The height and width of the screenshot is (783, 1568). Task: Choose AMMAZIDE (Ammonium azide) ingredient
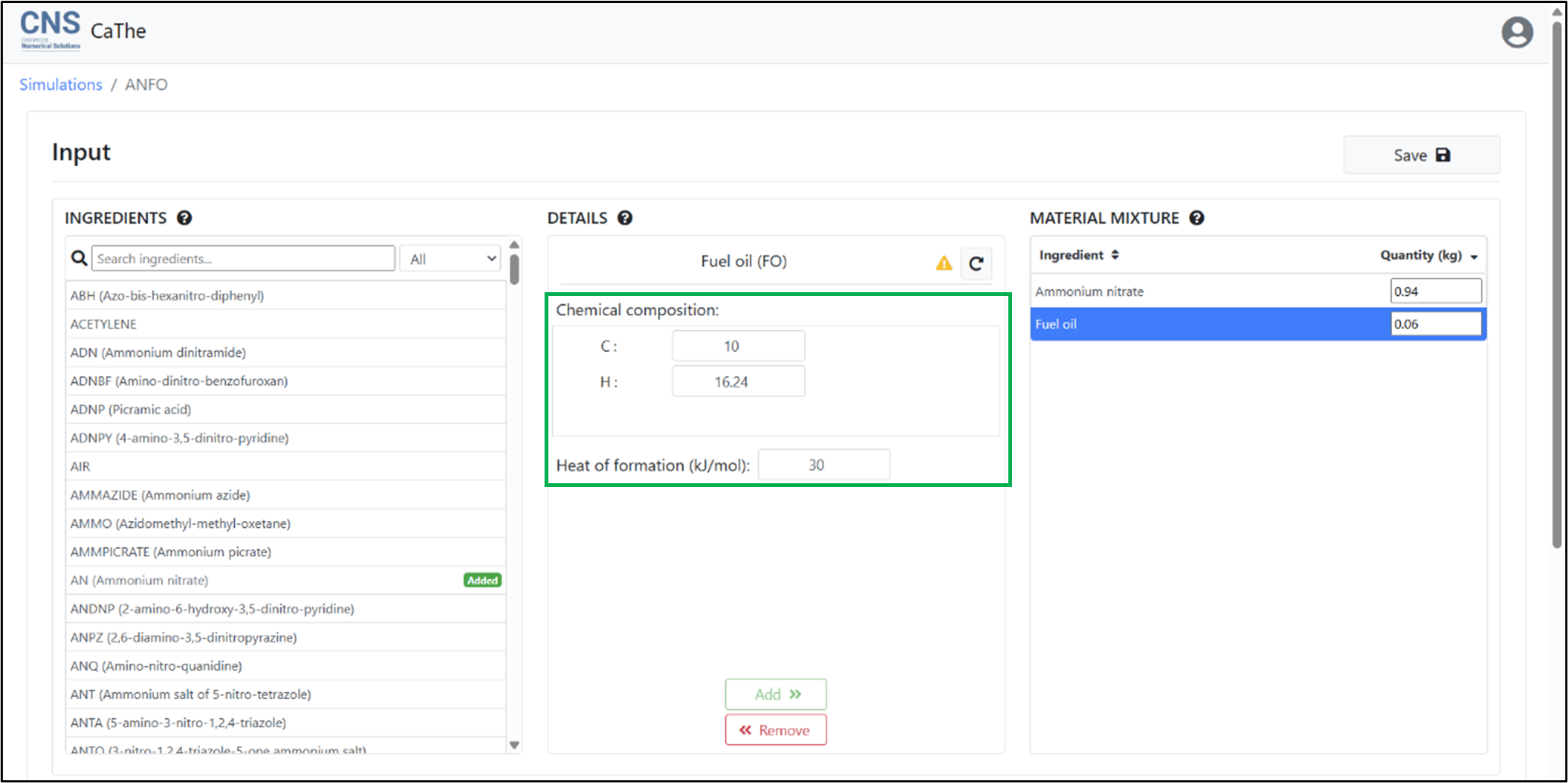pyautogui.click(x=160, y=495)
